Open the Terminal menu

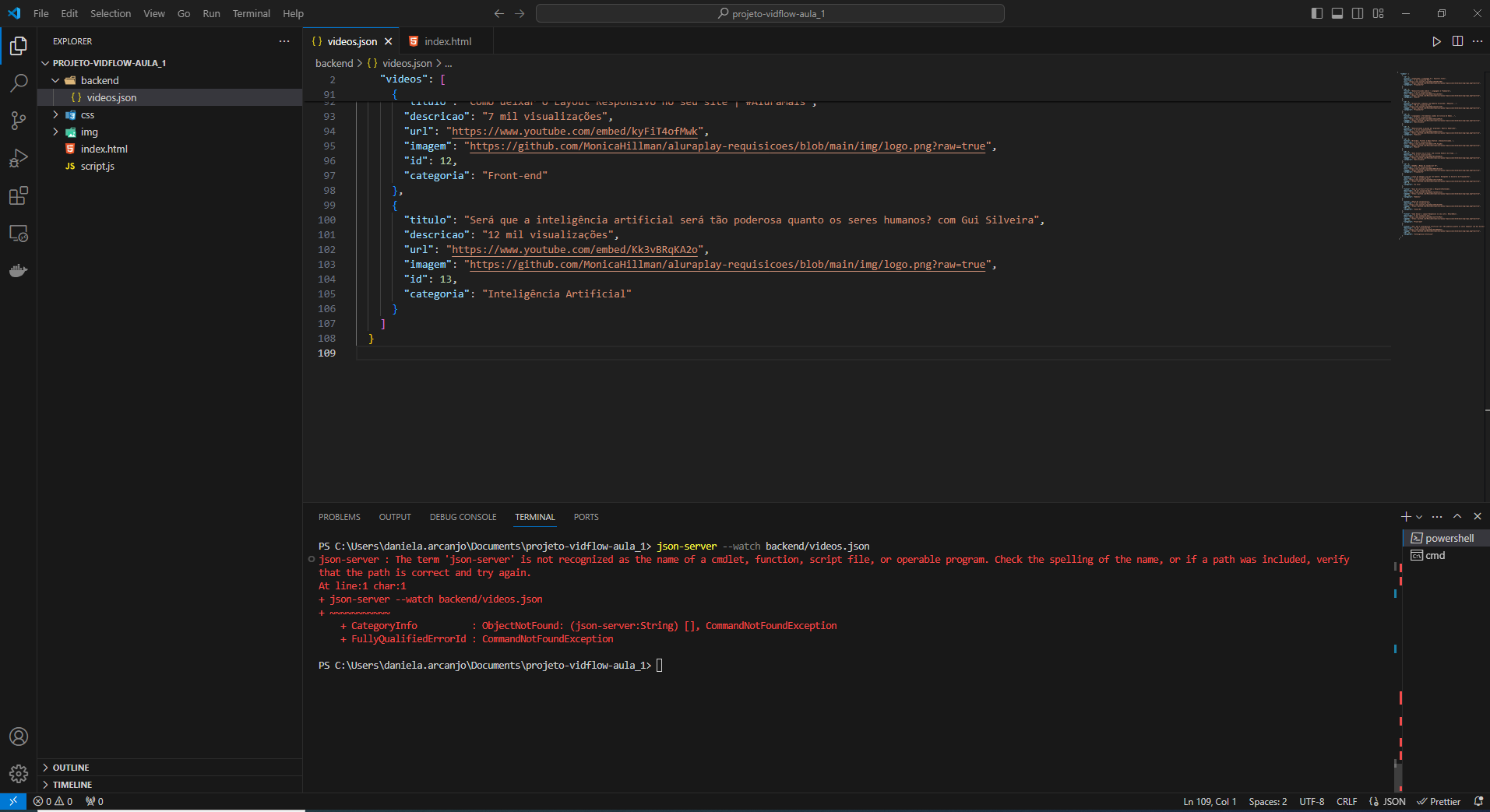[x=251, y=13]
